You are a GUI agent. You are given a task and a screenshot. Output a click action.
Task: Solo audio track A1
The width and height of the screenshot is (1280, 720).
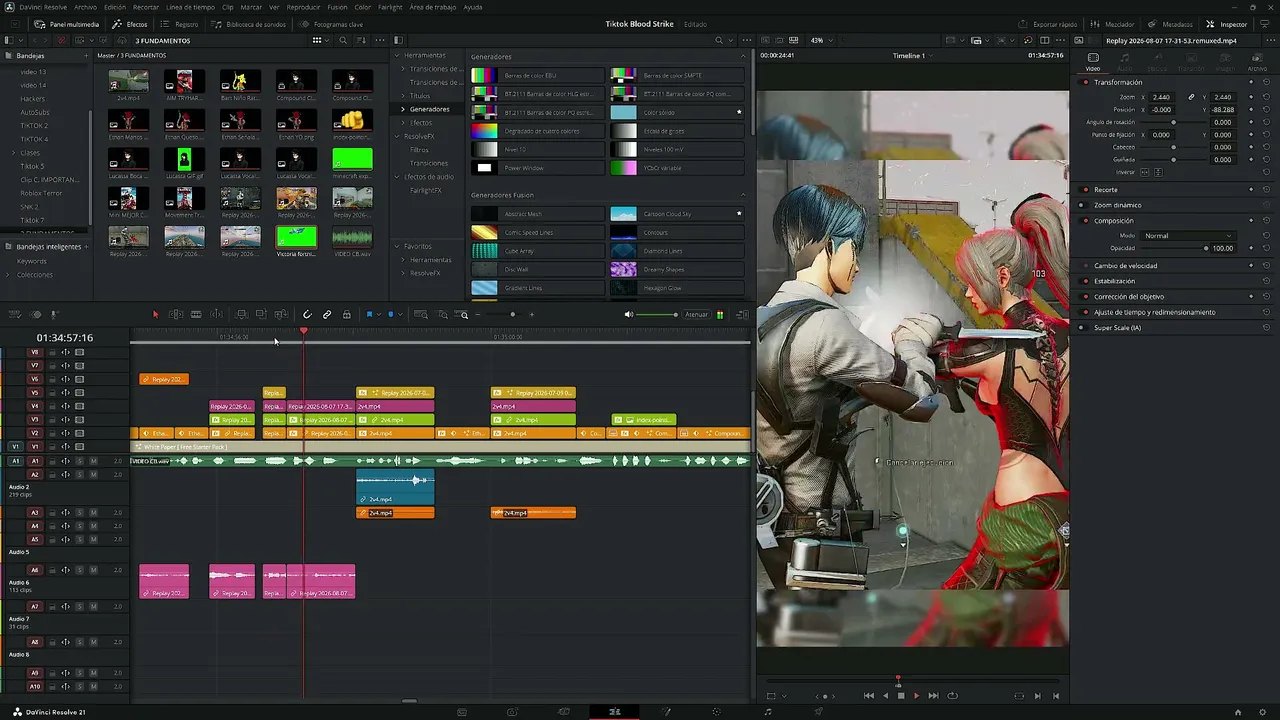click(80, 461)
